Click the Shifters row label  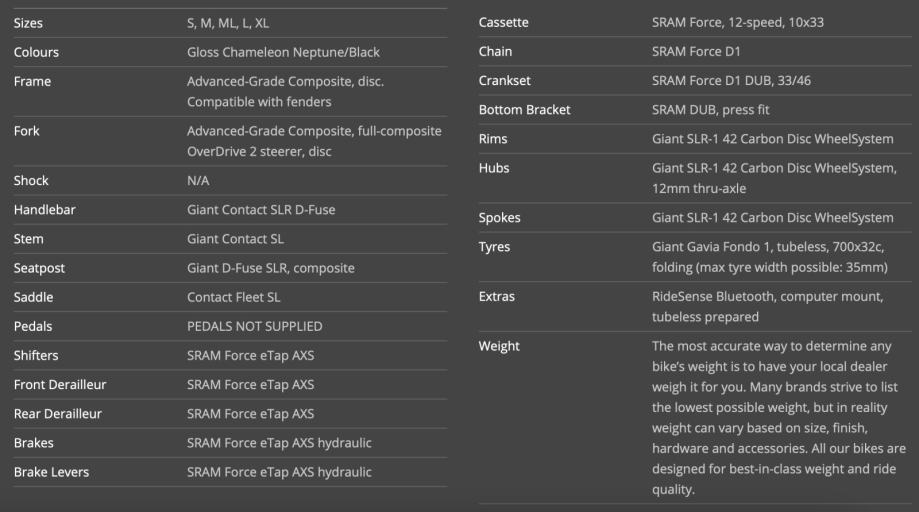tap(36, 356)
